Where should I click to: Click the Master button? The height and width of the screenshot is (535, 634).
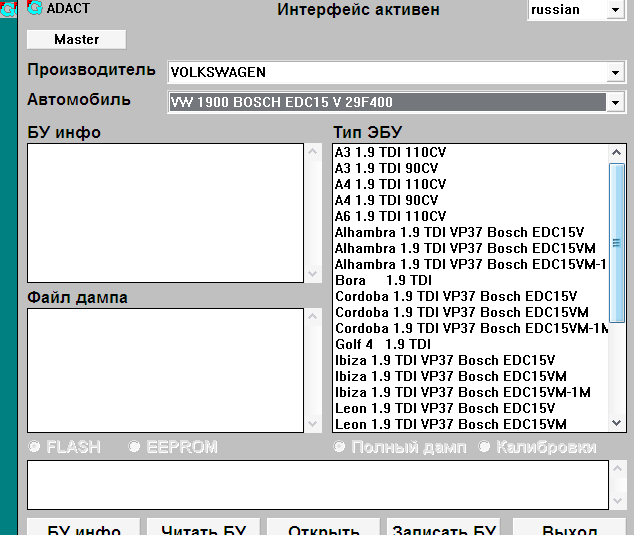[x=76, y=40]
